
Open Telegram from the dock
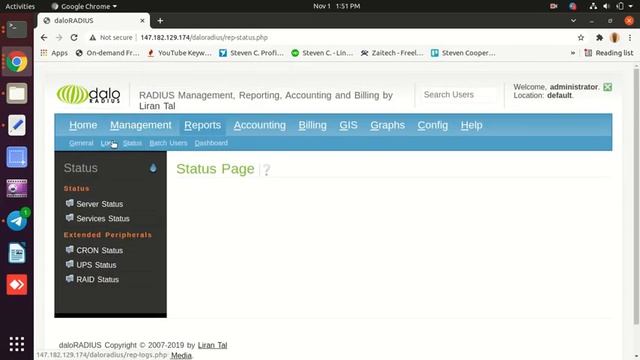[x=17, y=220]
